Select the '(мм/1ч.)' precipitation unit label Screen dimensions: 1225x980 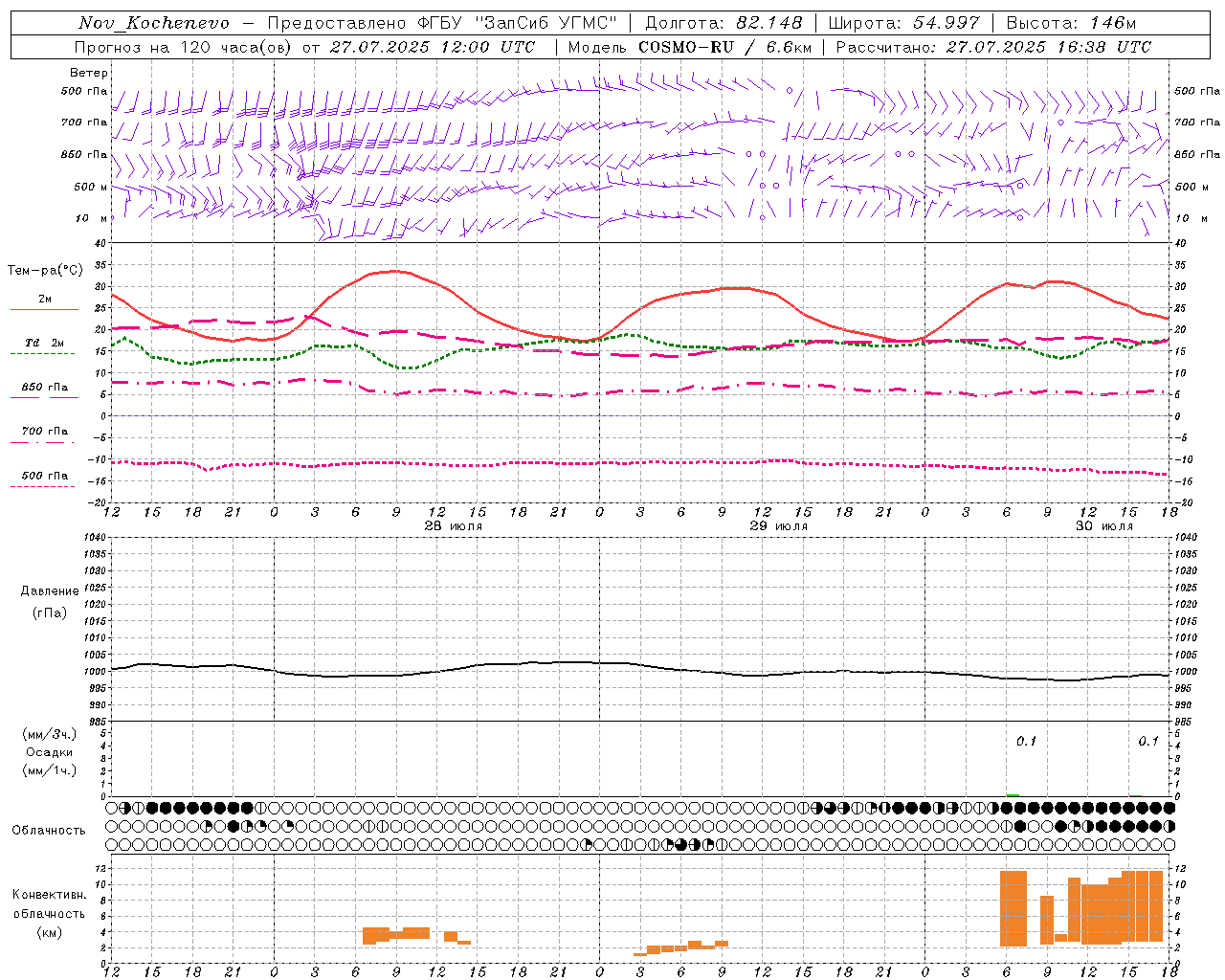pyautogui.click(x=50, y=770)
